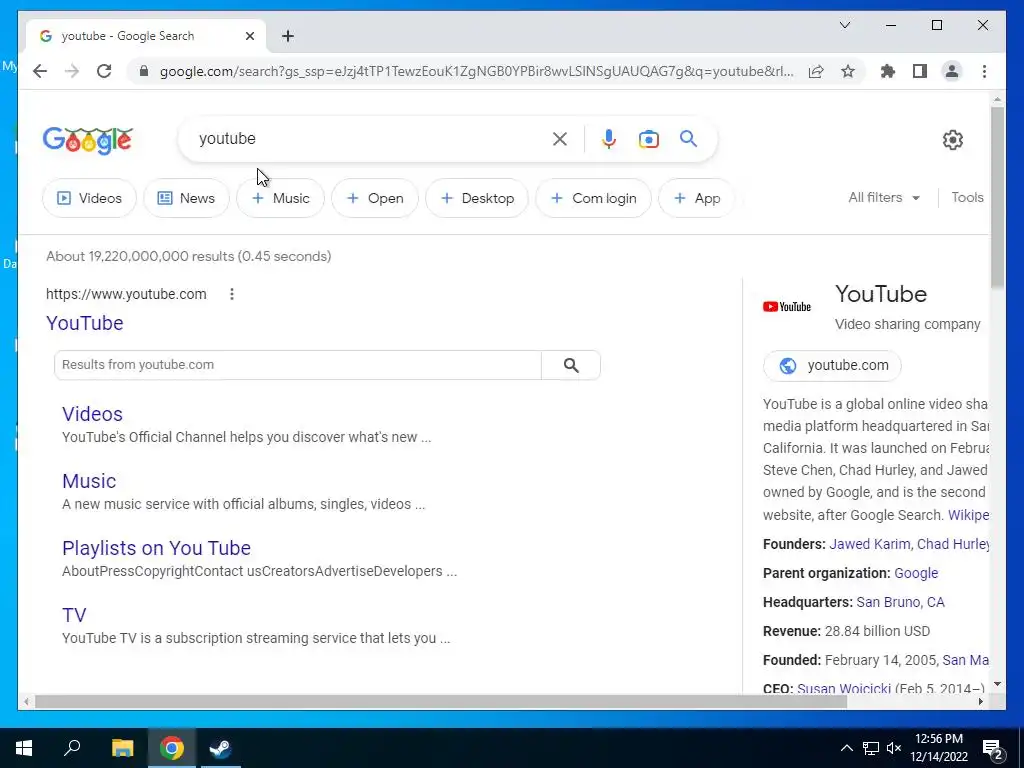The width and height of the screenshot is (1024, 768).
Task: Click the scroll-down arrow of vertical scrollbar
Action: [x=997, y=684]
